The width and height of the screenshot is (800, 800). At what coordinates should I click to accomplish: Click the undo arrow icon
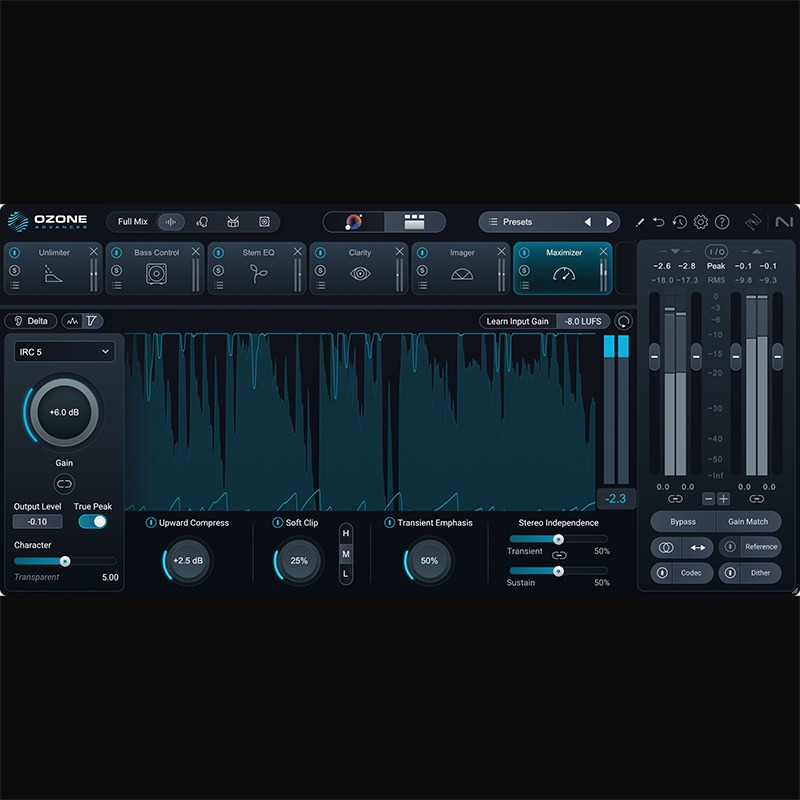coord(659,222)
